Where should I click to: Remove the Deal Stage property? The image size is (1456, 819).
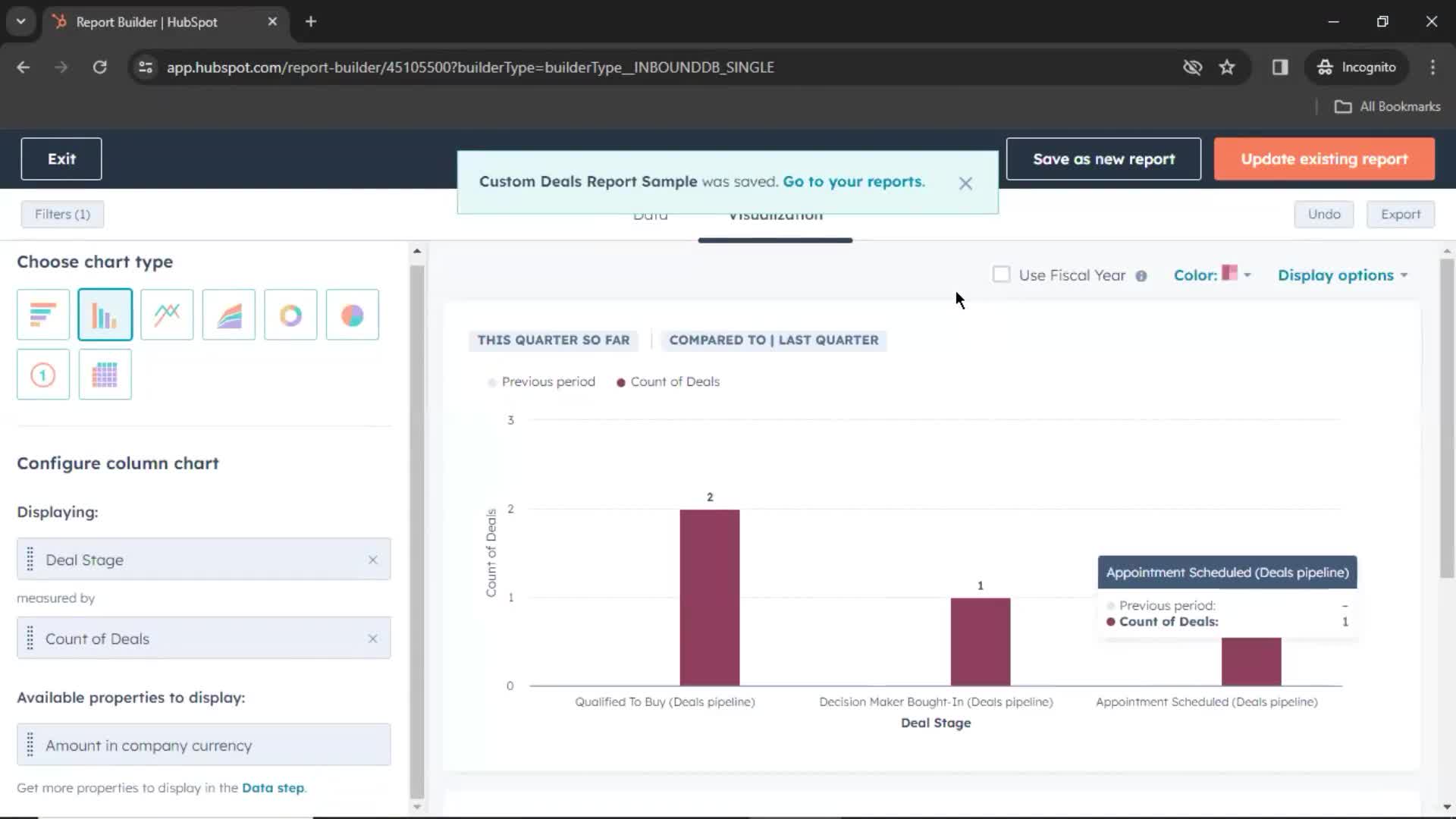373,560
